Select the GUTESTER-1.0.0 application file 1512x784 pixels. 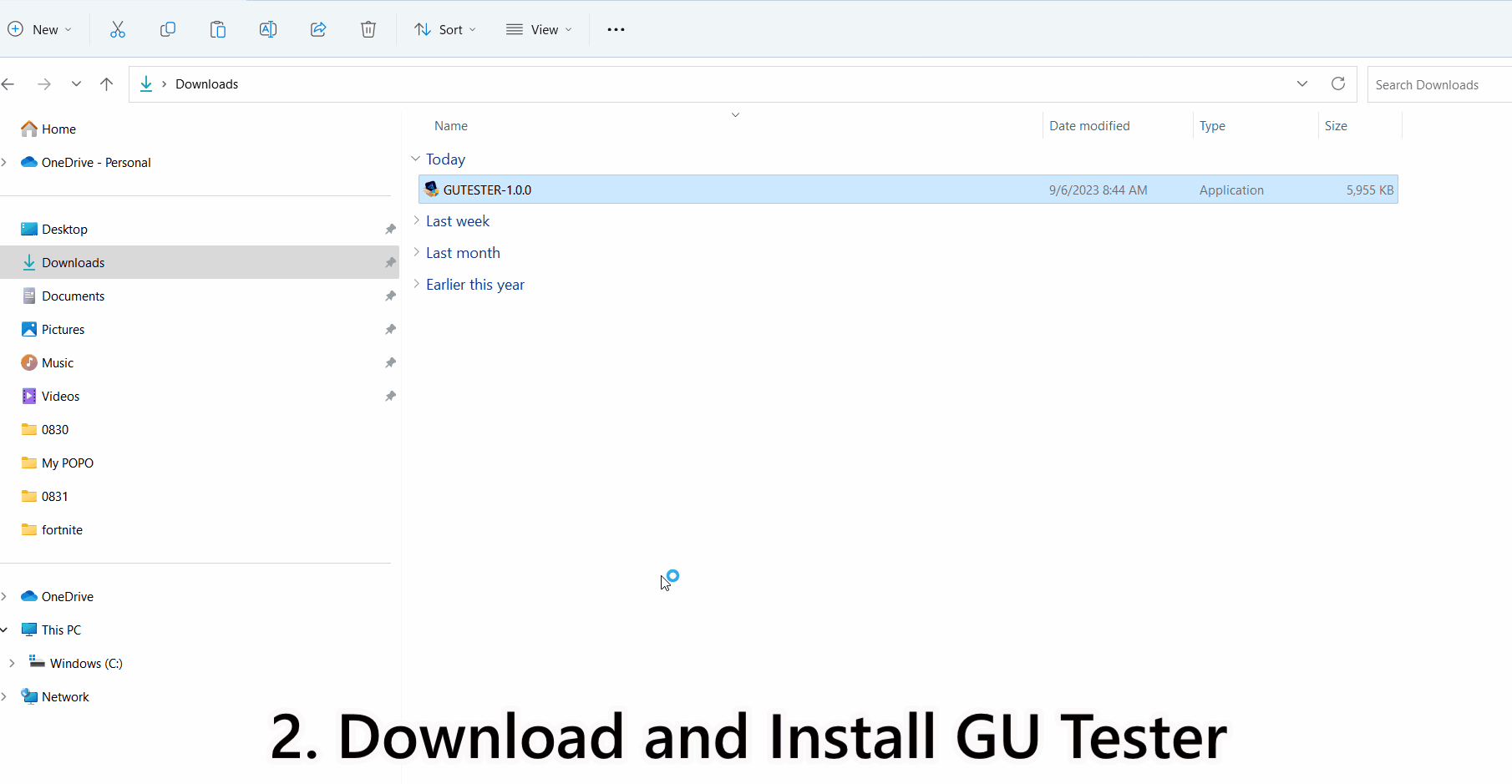487,190
